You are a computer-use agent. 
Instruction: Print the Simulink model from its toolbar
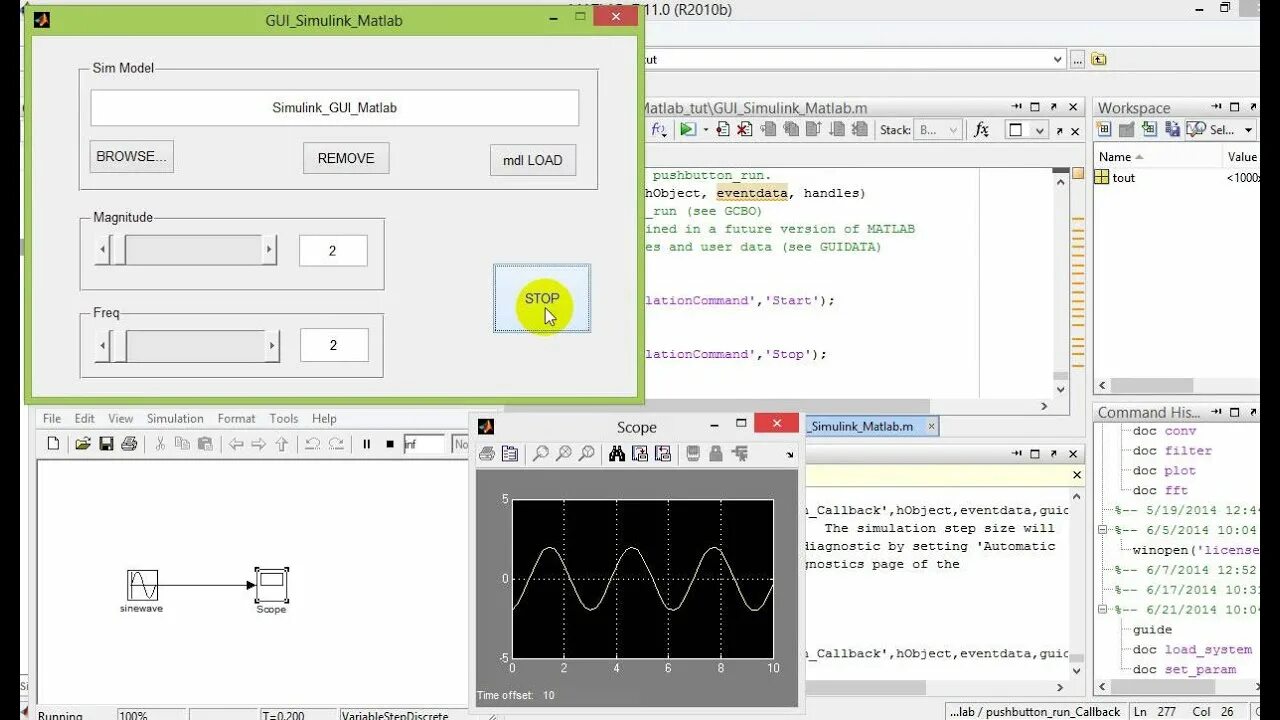click(x=129, y=444)
